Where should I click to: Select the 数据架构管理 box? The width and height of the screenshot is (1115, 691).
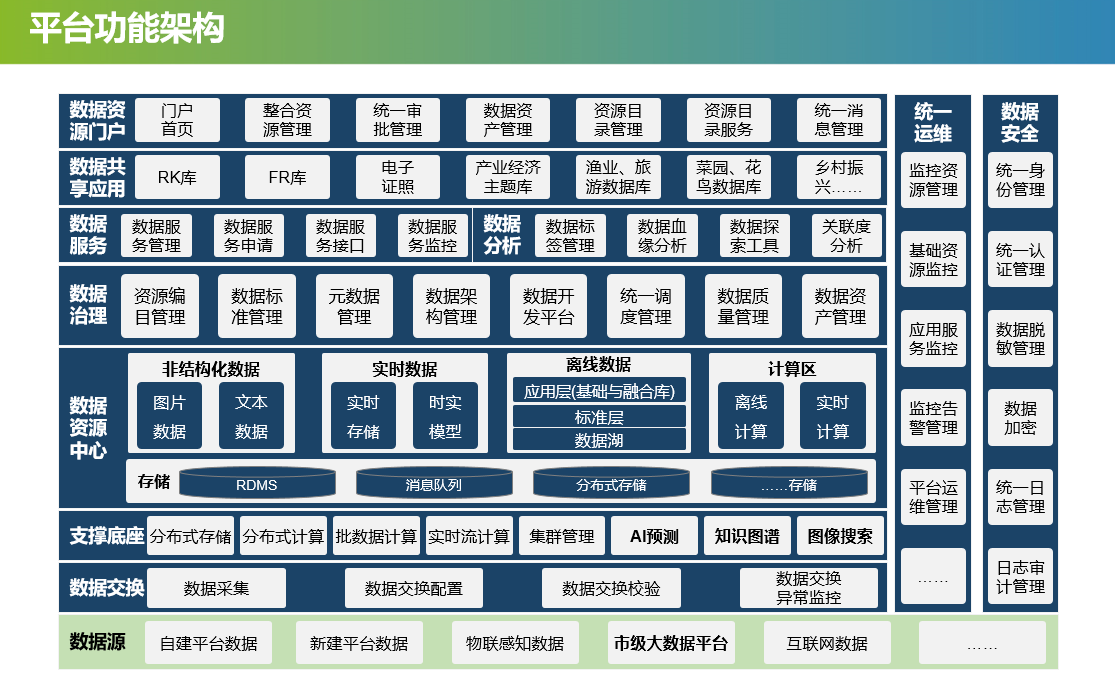pyautogui.click(x=452, y=306)
